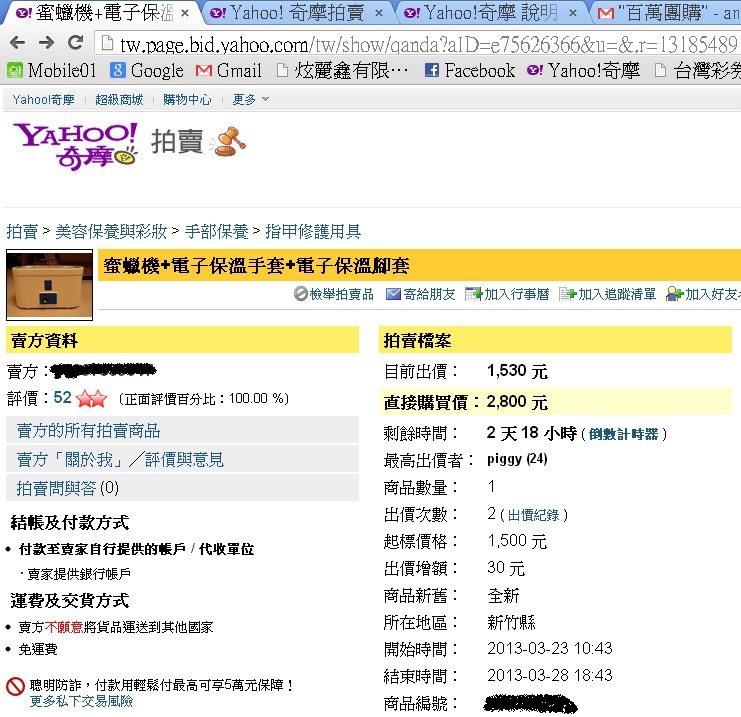741x717 pixels.
Task: Click the start time 2013-03-23 10:43
Action: coord(550,648)
